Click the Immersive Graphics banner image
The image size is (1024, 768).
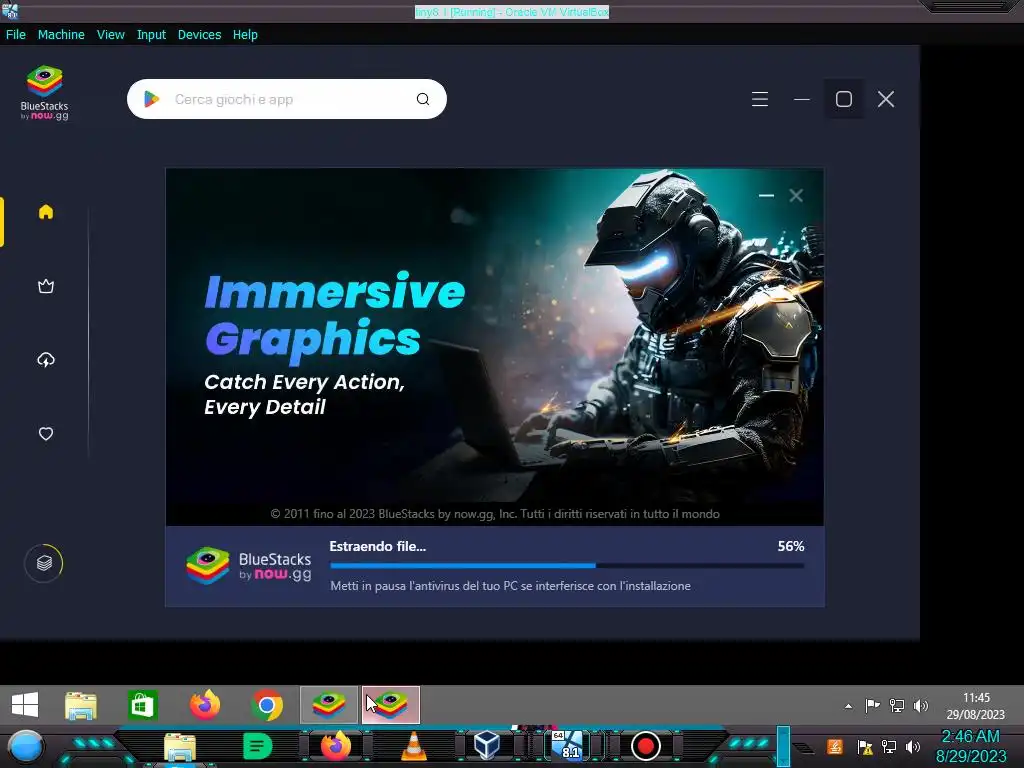click(x=494, y=347)
